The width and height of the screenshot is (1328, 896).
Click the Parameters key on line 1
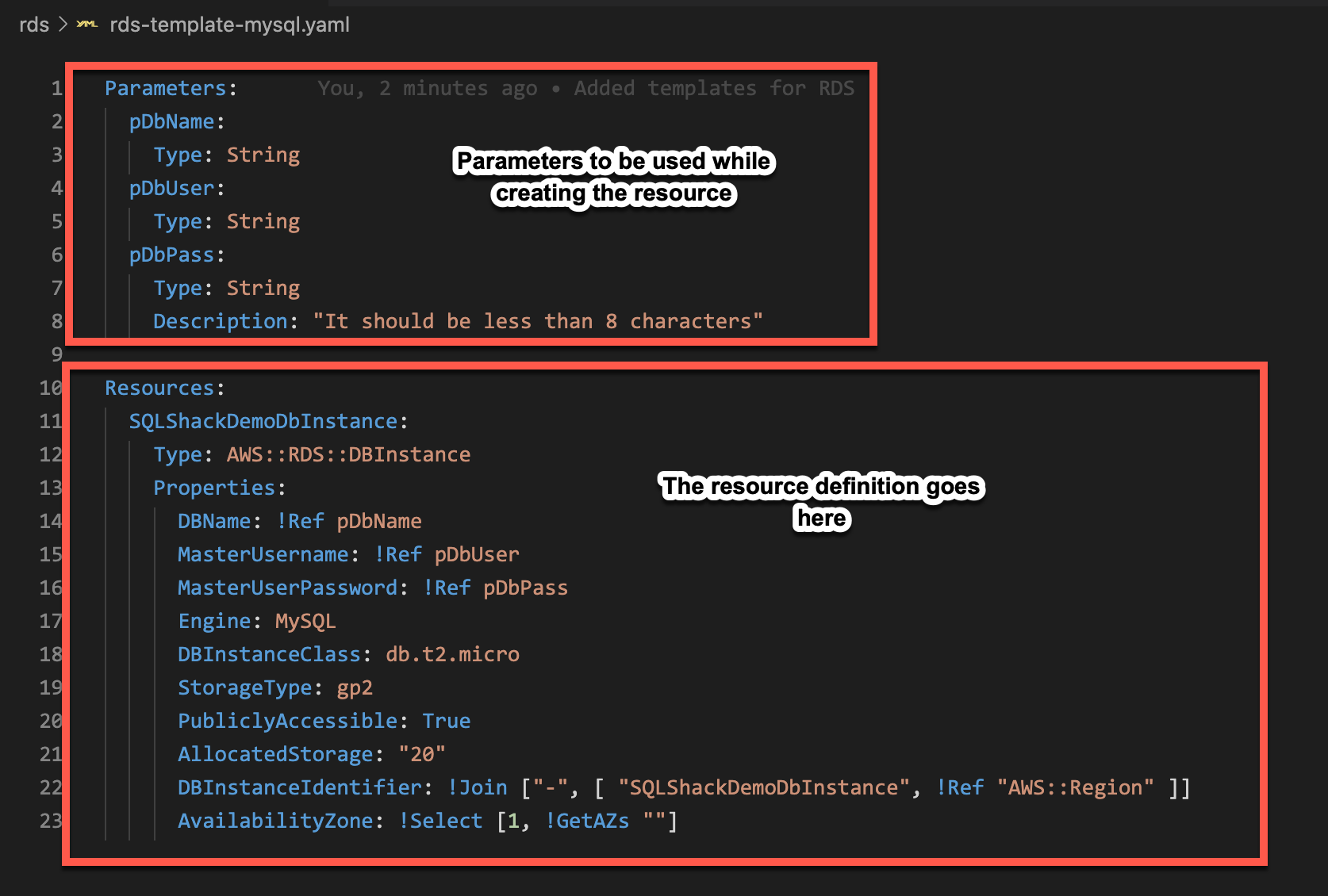pyautogui.click(x=165, y=88)
